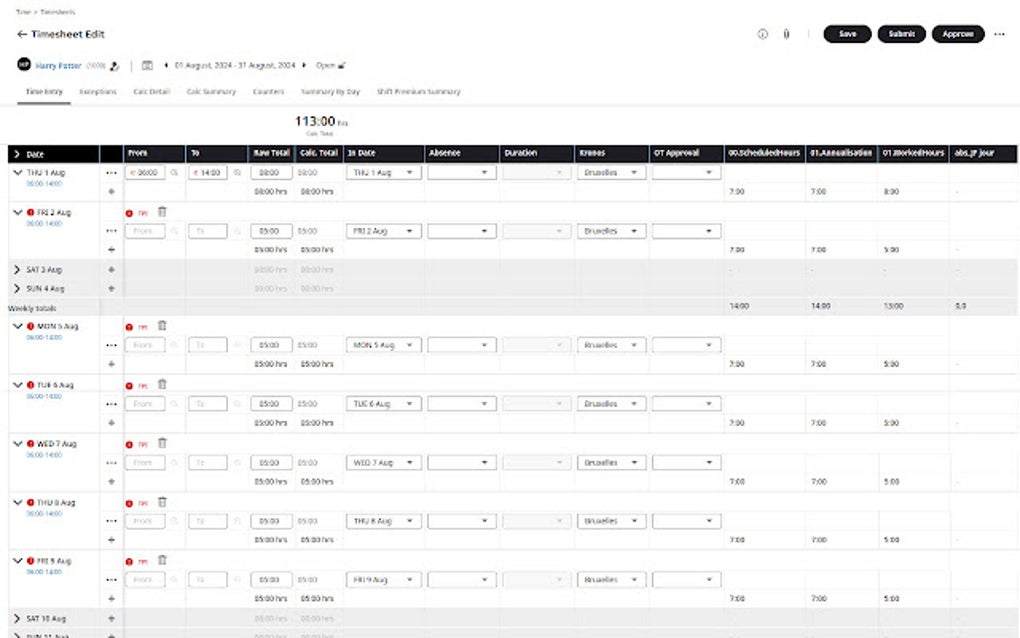Delete the FRI 2 Aug exception entry

tap(163, 211)
